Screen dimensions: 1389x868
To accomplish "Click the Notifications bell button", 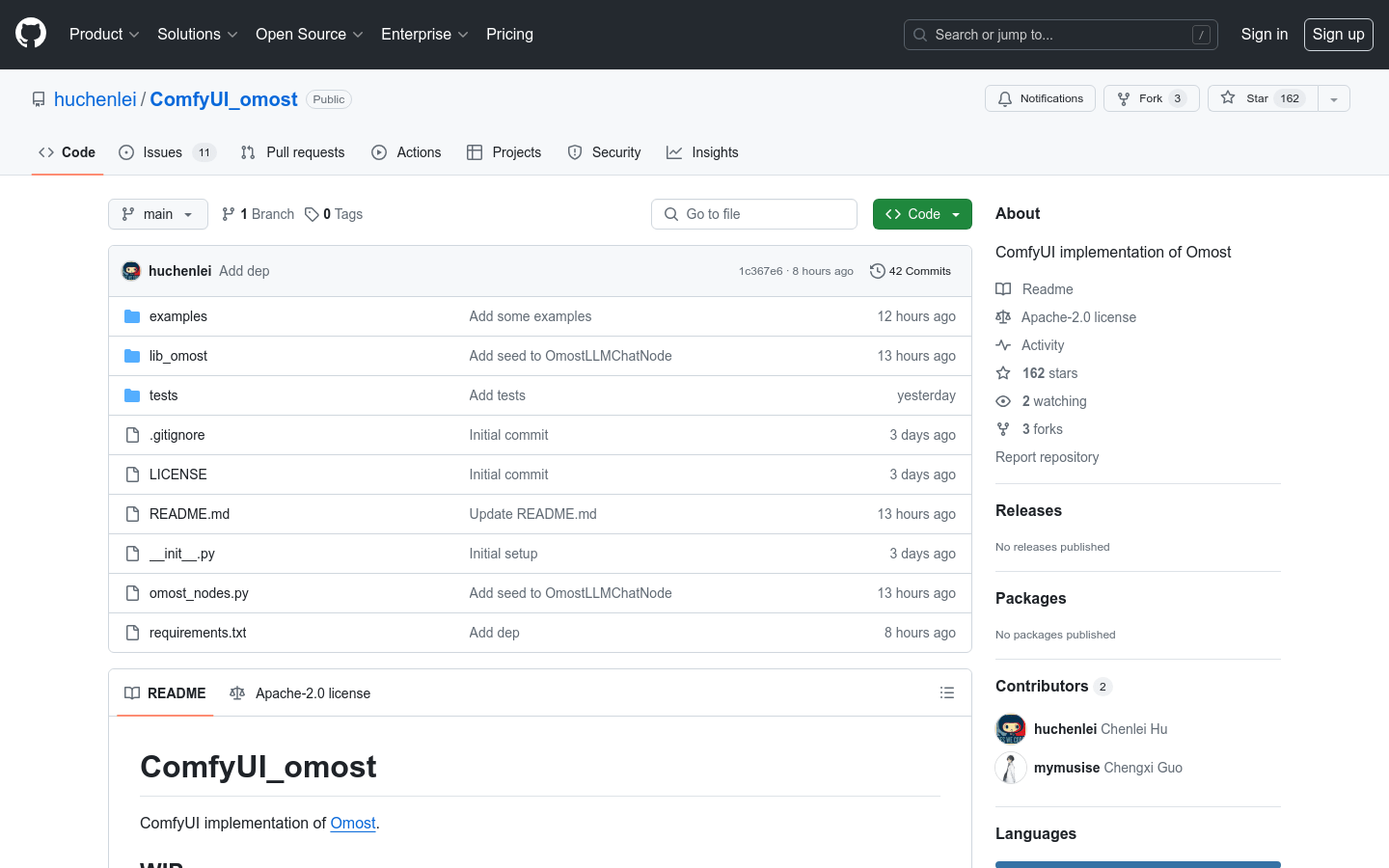I will (1040, 98).
